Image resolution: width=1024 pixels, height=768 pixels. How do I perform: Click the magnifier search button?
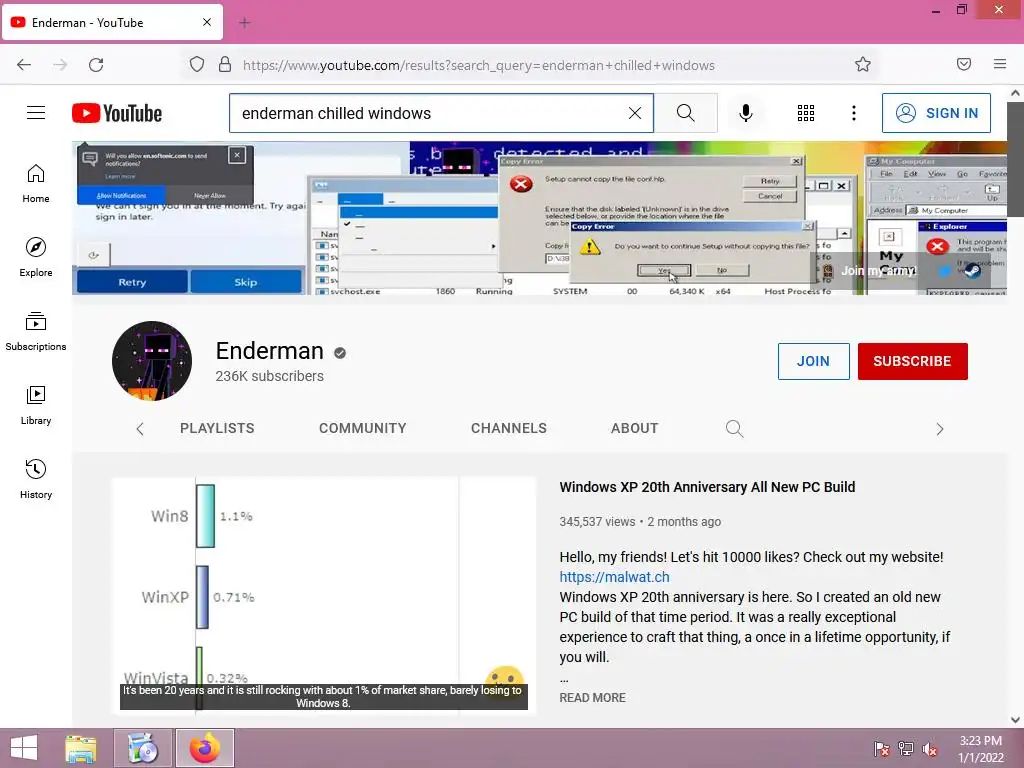click(x=686, y=113)
